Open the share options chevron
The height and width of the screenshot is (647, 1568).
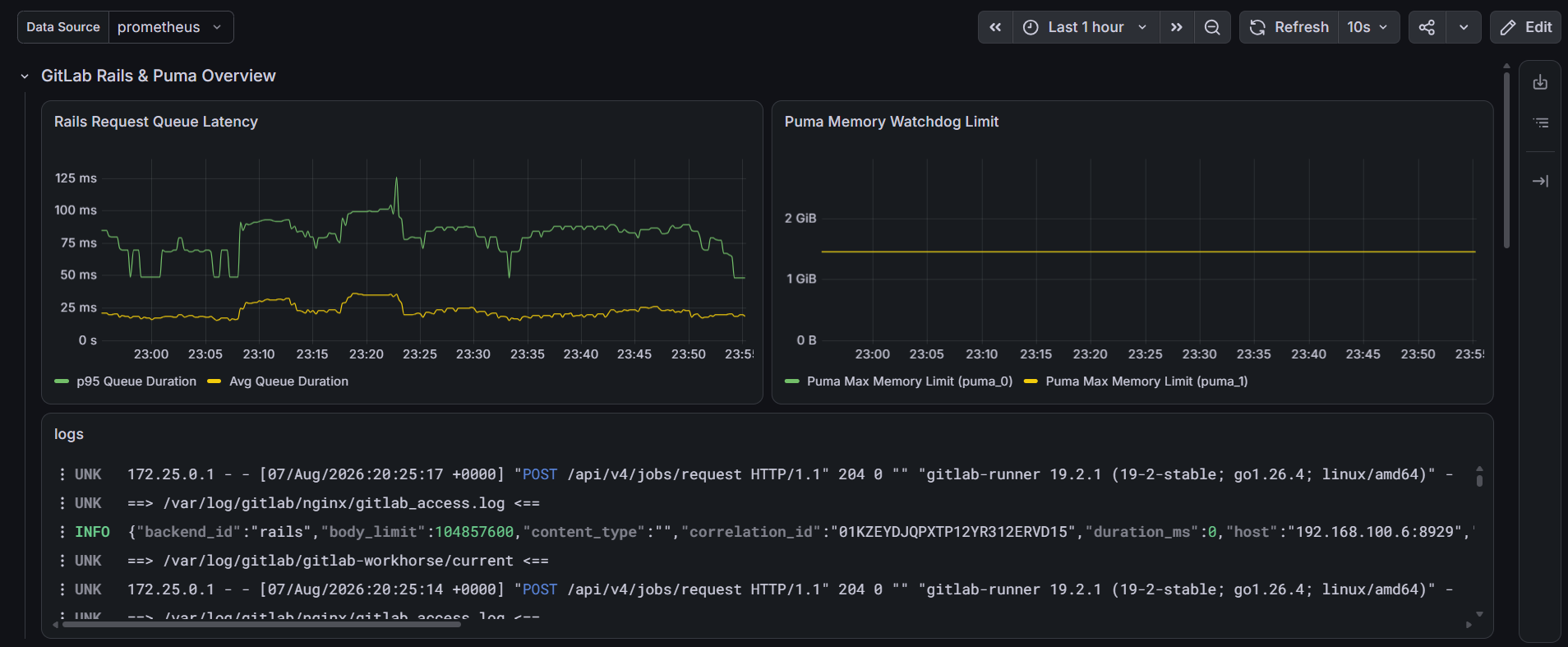[x=1464, y=27]
